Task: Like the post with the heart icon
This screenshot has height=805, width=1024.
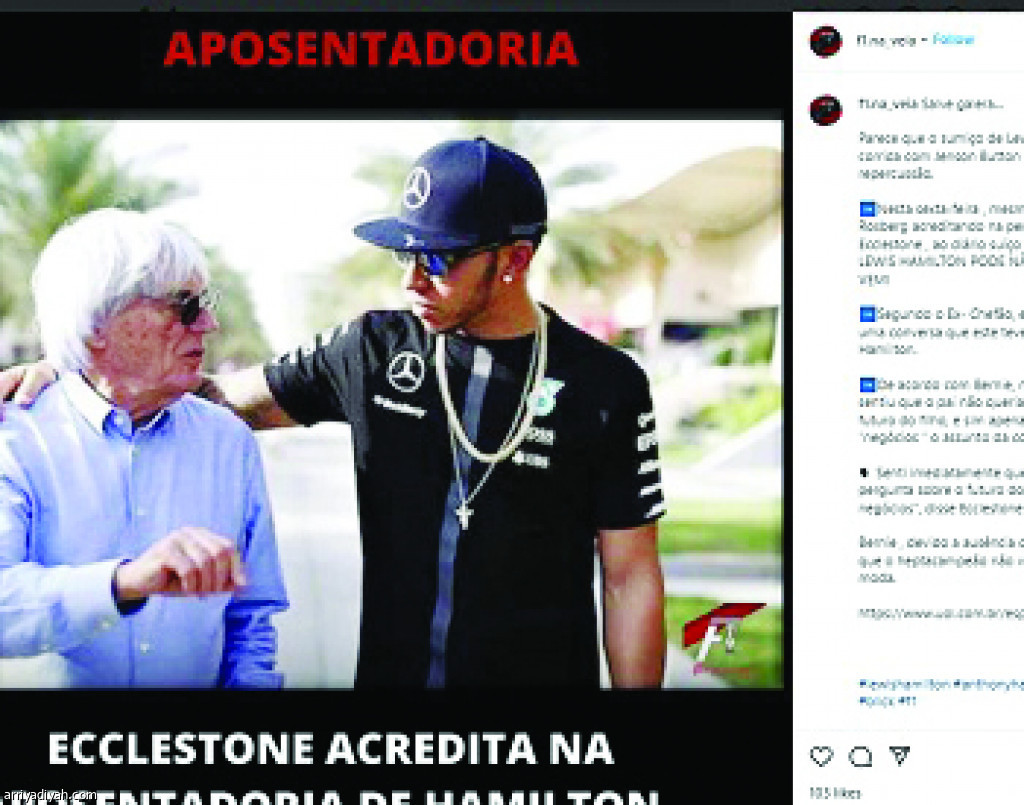Action: 822,756
